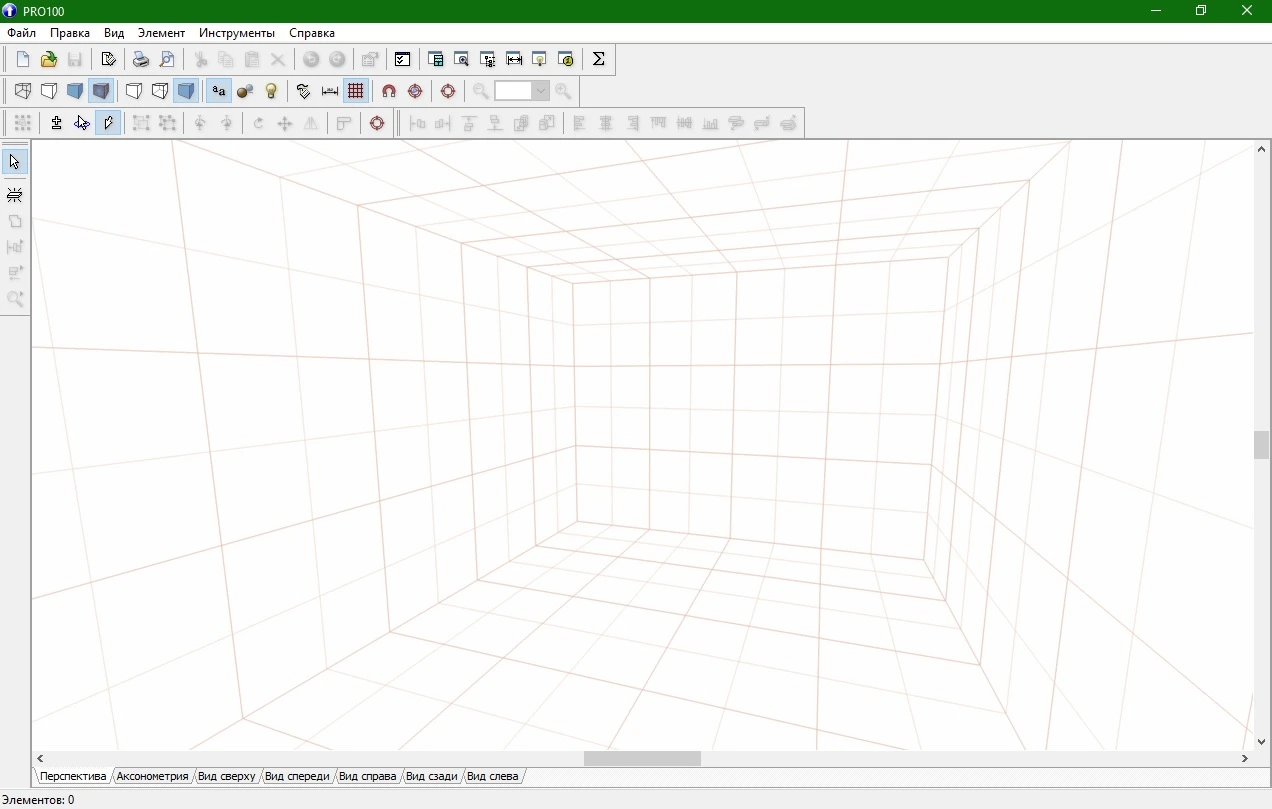Image resolution: width=1272 pixels, height=809 pixels.
Task: Click the vertical scrollbar down arrow
Action: [1262, 742]
